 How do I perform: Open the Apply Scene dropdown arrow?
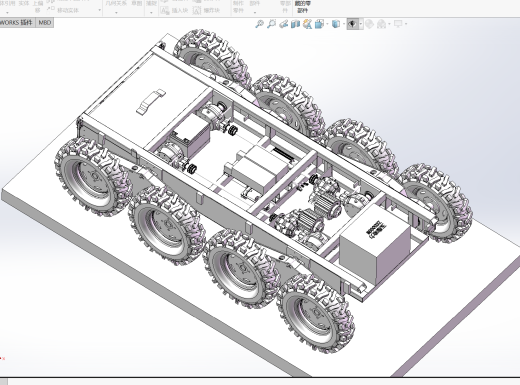click(389, 24)
